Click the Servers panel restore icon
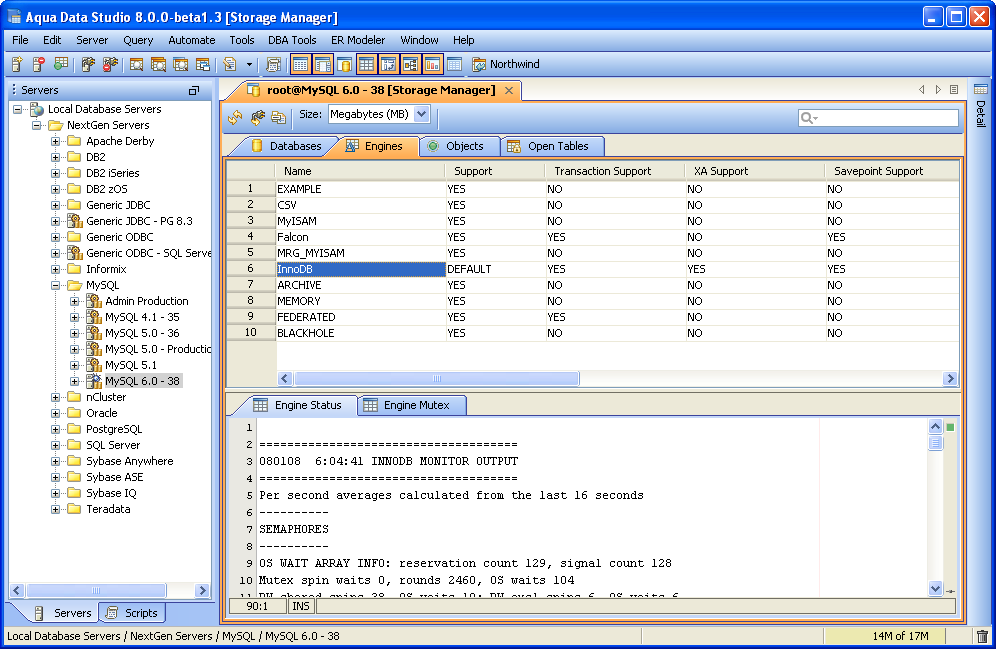This screenshot has height=649, width=996. tap(194, 90)
